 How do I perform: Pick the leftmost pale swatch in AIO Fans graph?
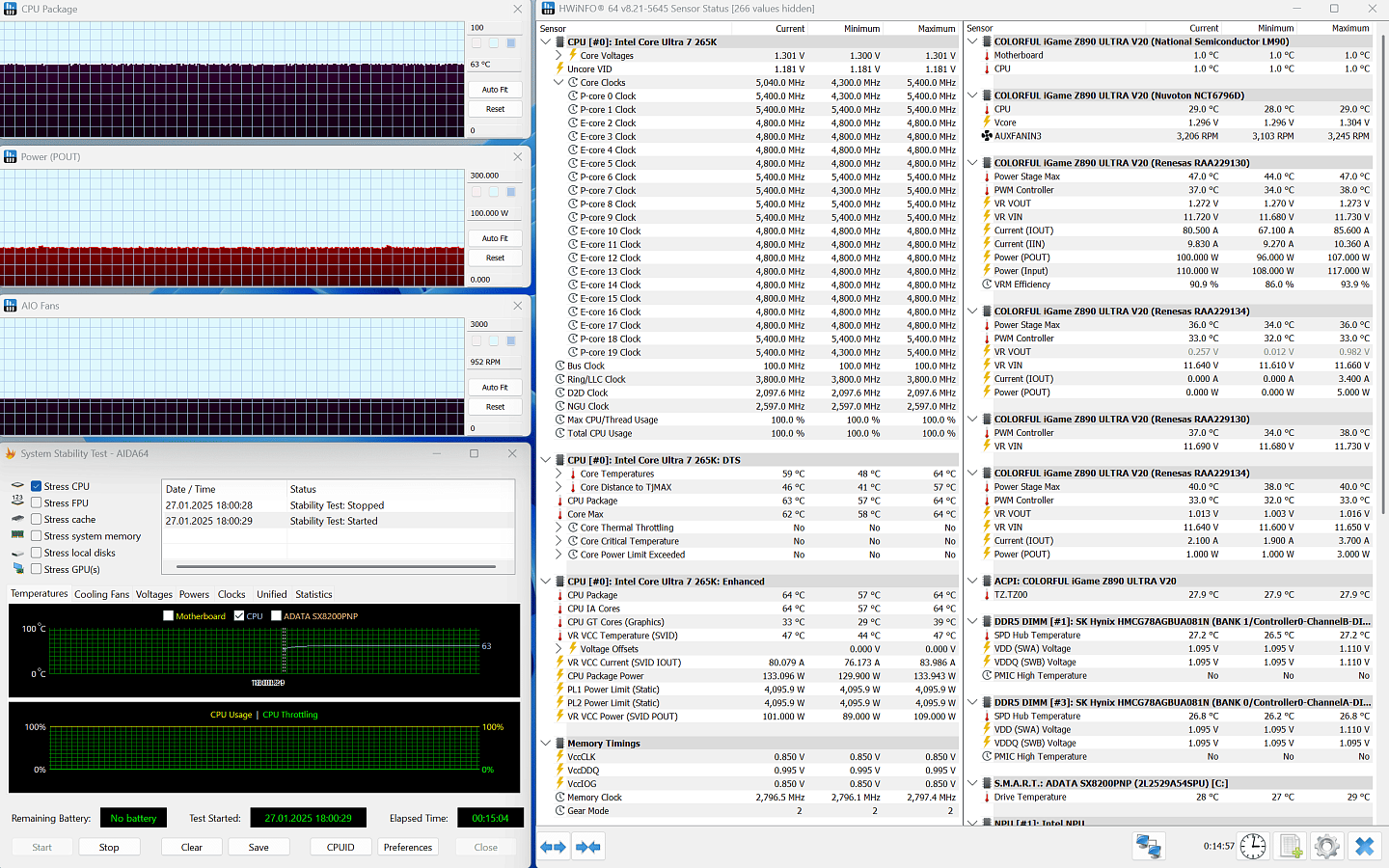(477, 340)
